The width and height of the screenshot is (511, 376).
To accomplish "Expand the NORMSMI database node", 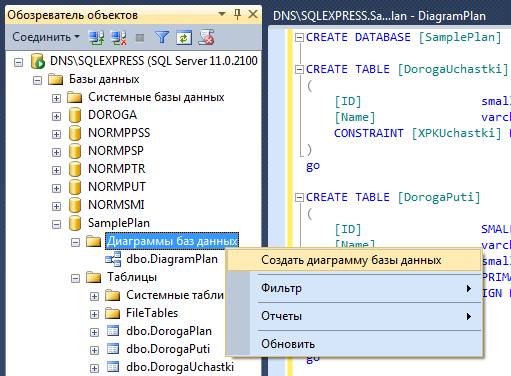I will [56, 206].
